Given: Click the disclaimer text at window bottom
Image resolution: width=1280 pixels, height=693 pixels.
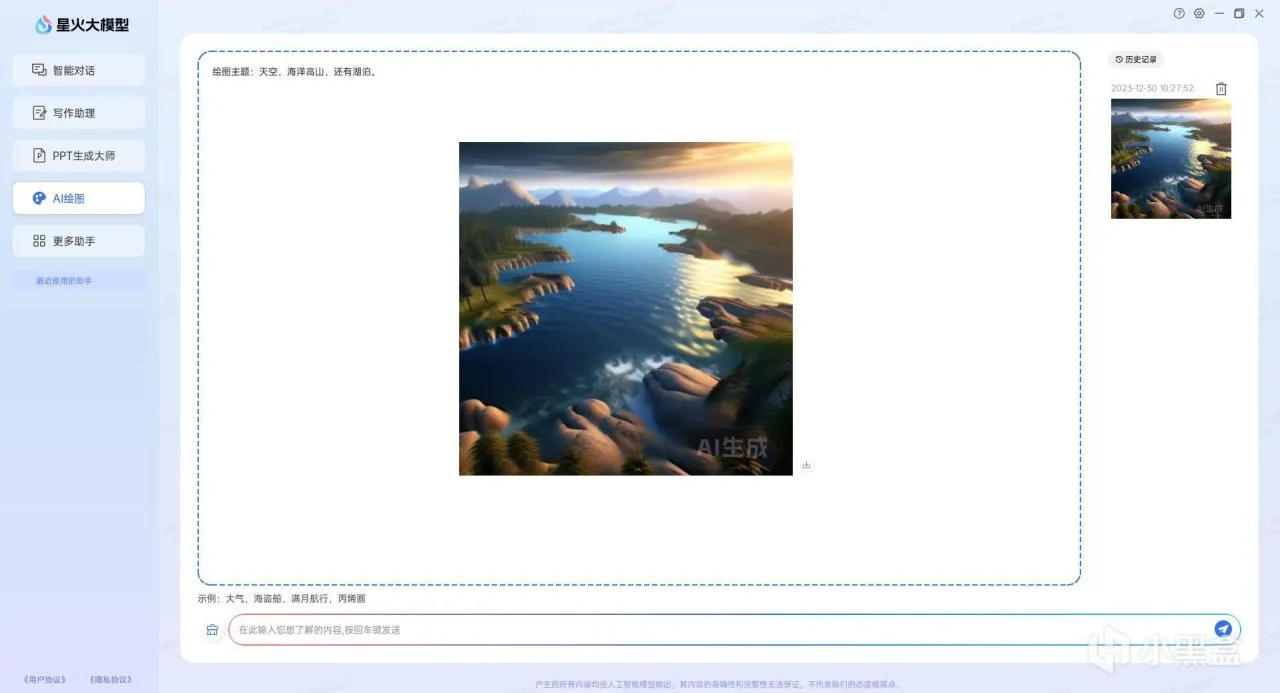Looking at the screenshot, I should tap(719, 685).
